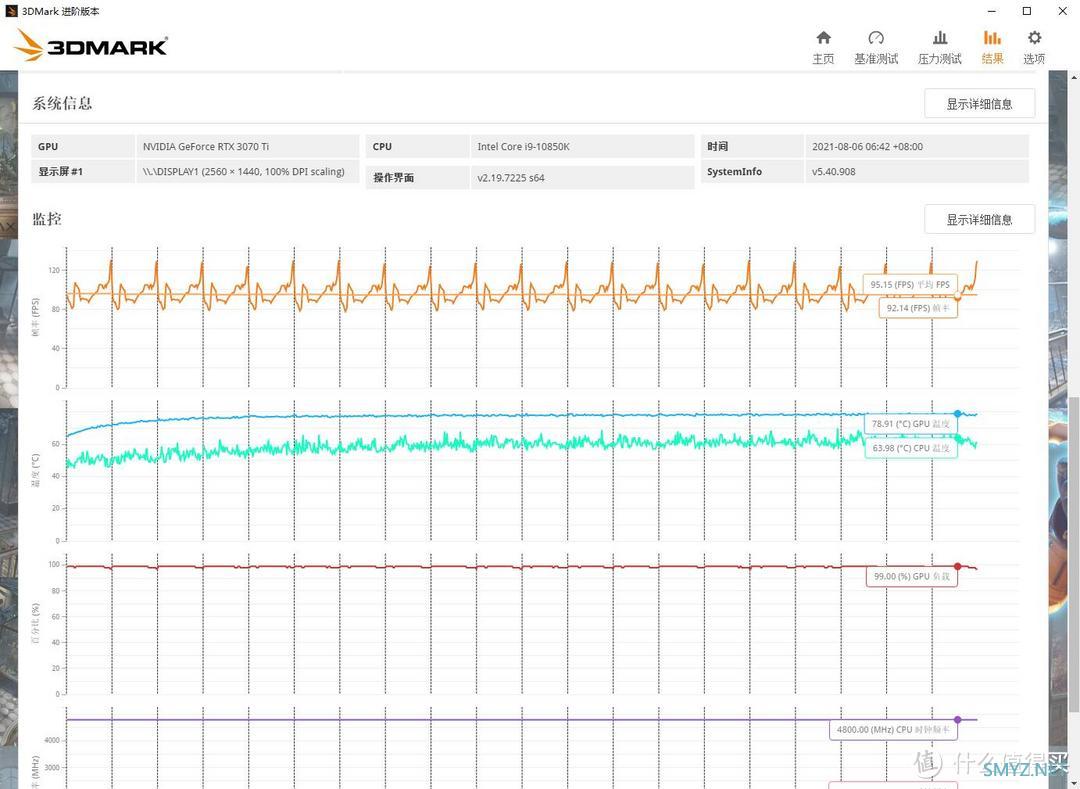Click the 92.14 (FPS) frame rate label
The image size is (1080, 789).
pyautogui.click(x=918, y=308)
